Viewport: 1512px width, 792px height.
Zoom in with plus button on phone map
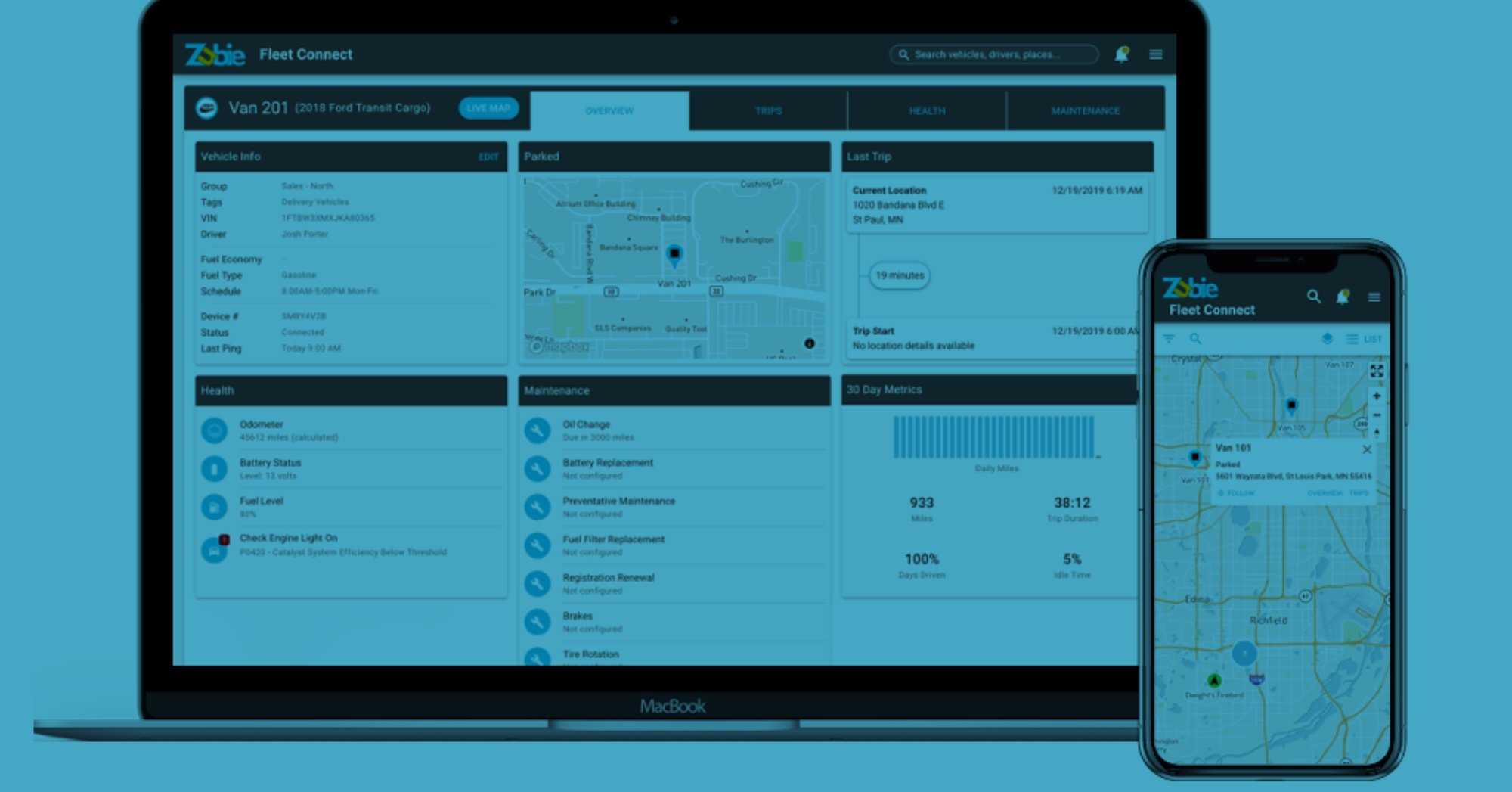point(1377,396)
